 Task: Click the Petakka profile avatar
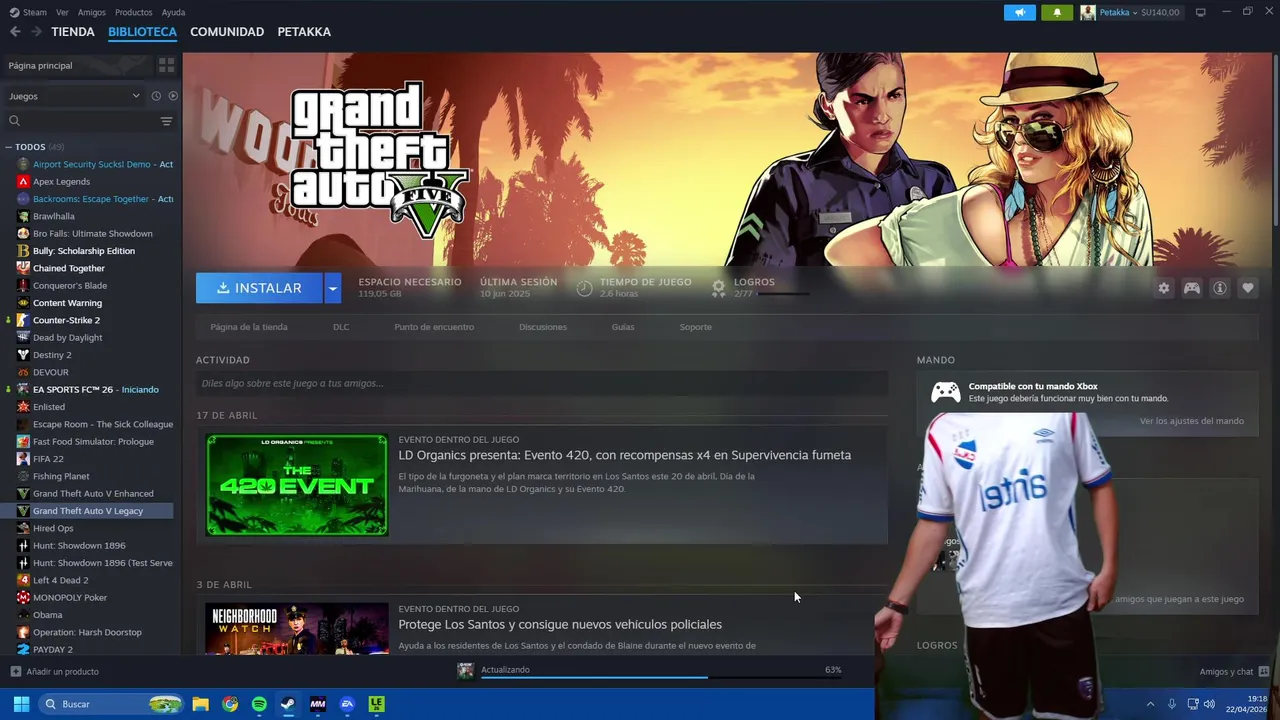(x=1088, y=12)
